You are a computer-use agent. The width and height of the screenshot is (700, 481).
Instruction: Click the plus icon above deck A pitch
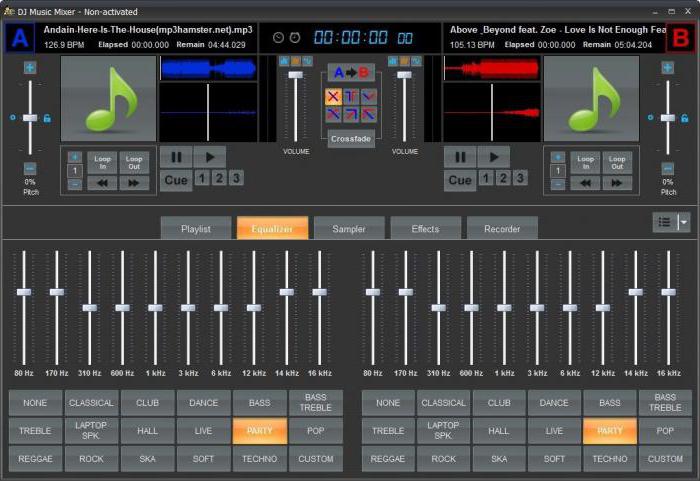30,67
